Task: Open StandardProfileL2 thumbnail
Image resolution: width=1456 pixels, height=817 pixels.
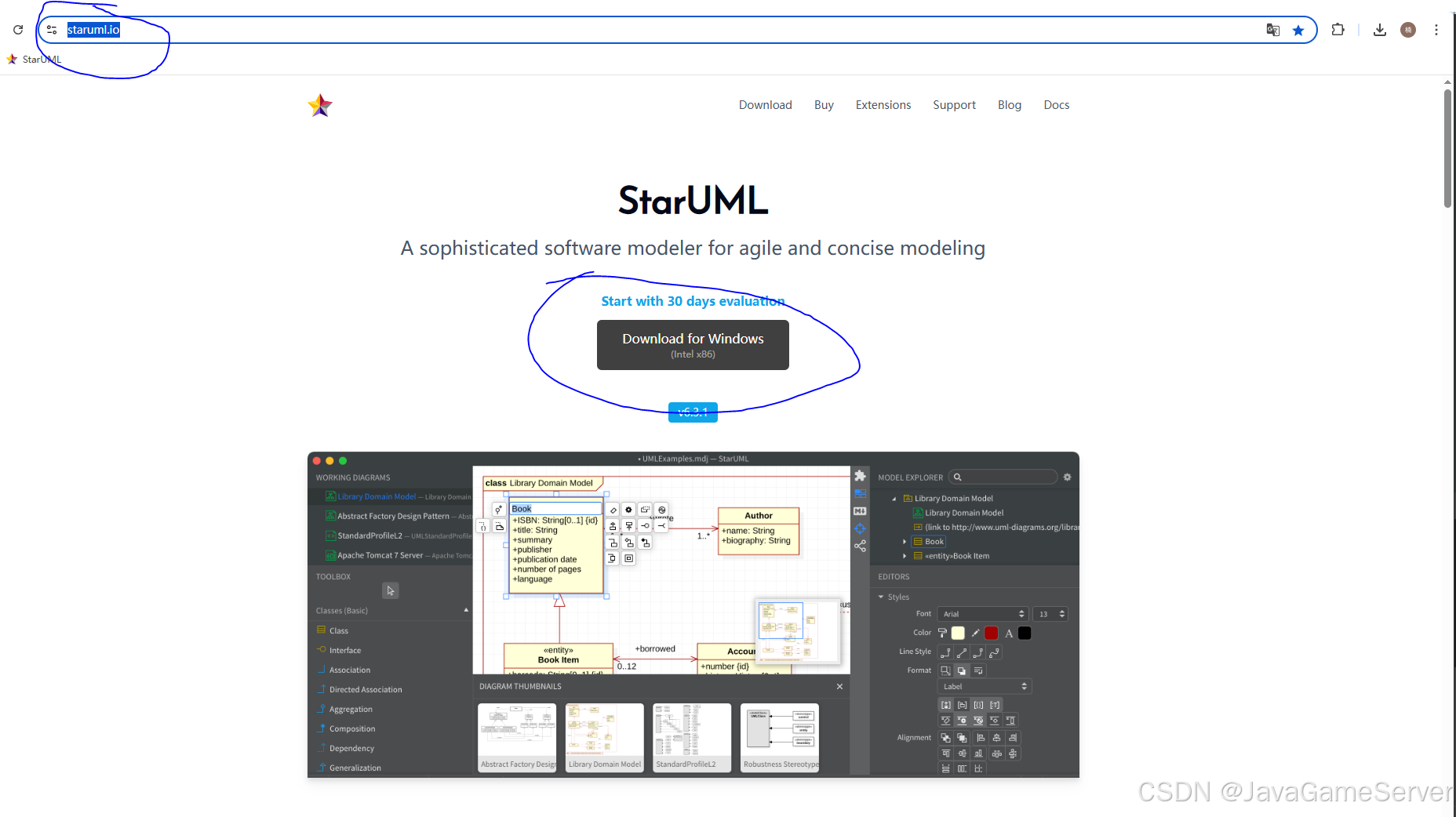Action: 692,738
